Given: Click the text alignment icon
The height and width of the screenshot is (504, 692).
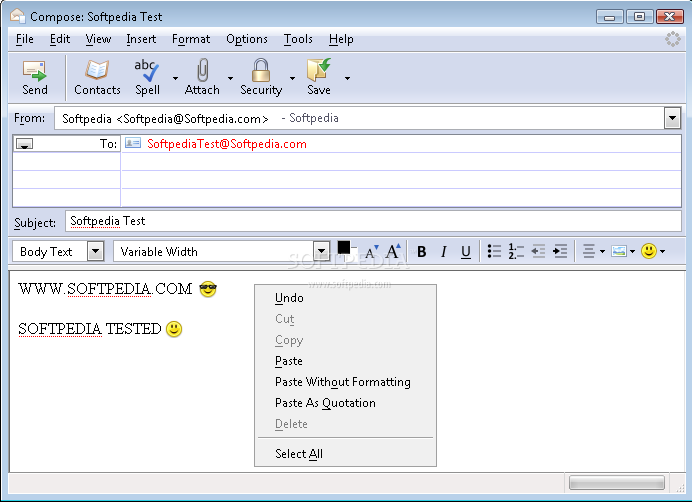Looking at the screenshot, I should coord(589,251).
